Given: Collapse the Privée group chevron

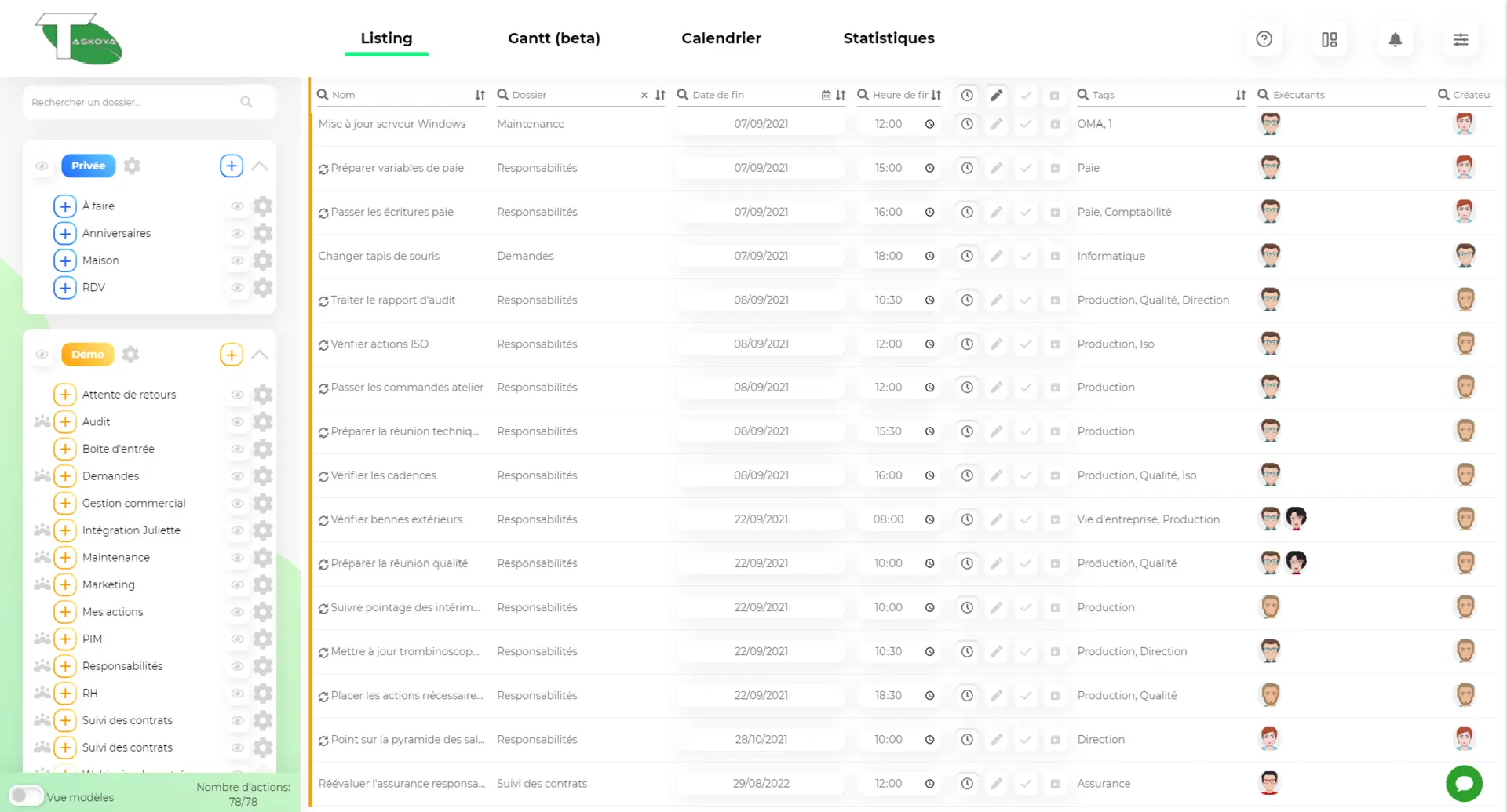Looking at the screenshot, I should [260, 166].
